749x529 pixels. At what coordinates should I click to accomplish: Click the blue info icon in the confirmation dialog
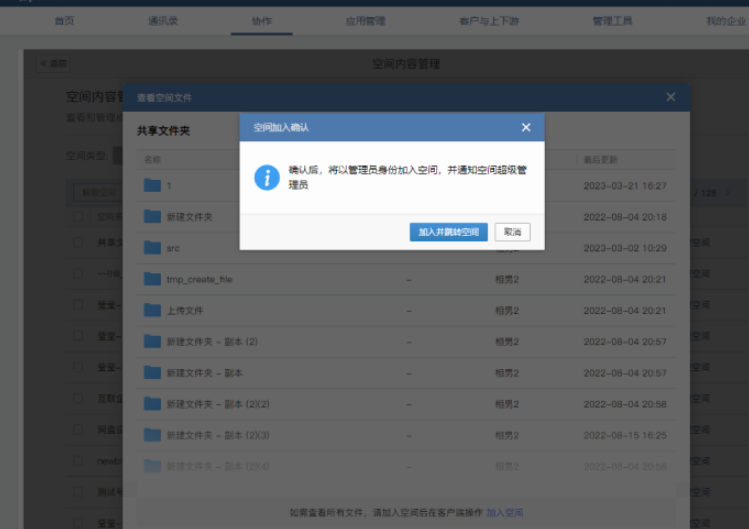[x=265, y=178]
